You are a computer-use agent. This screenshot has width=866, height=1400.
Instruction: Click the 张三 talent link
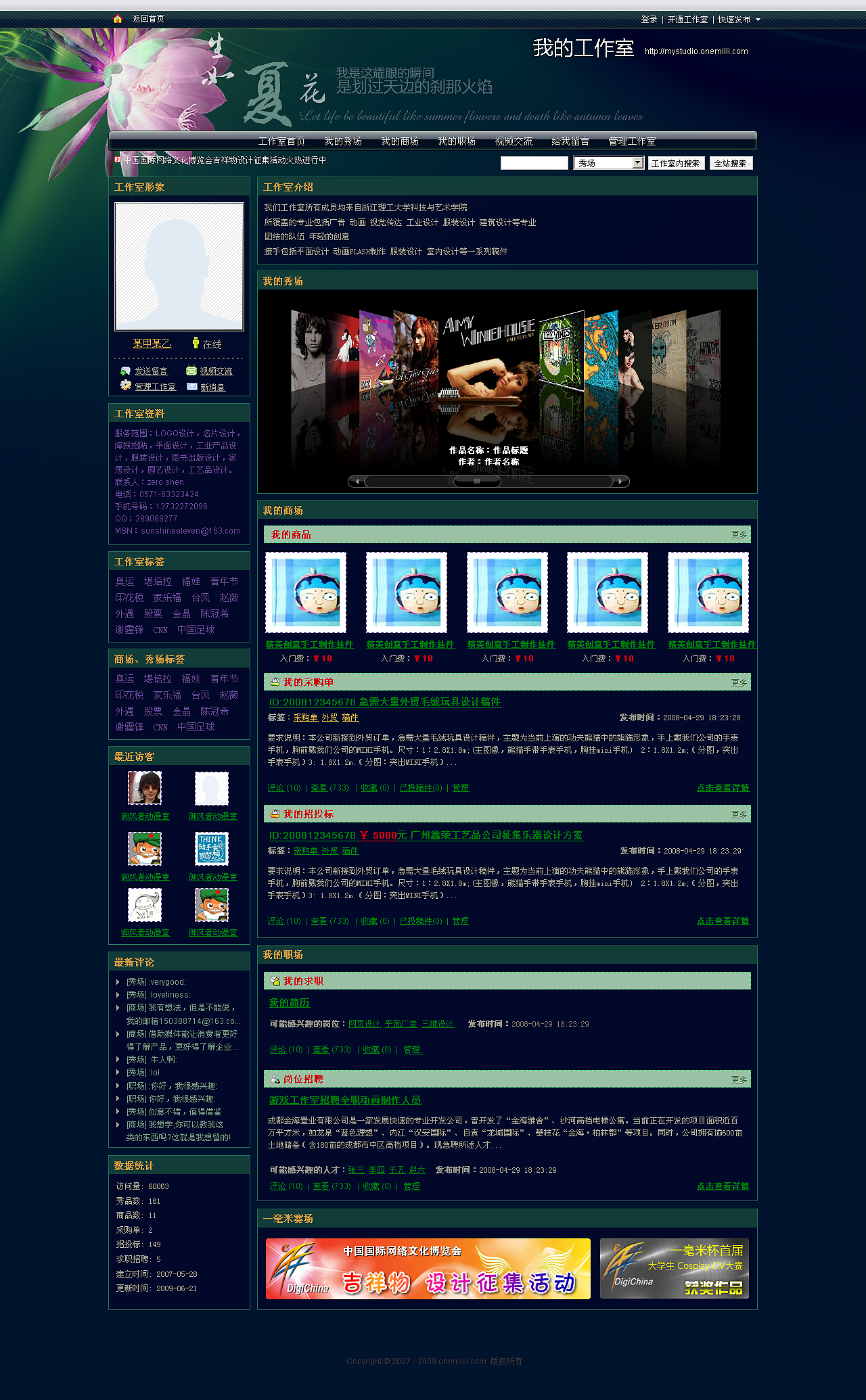point(356,1170)
